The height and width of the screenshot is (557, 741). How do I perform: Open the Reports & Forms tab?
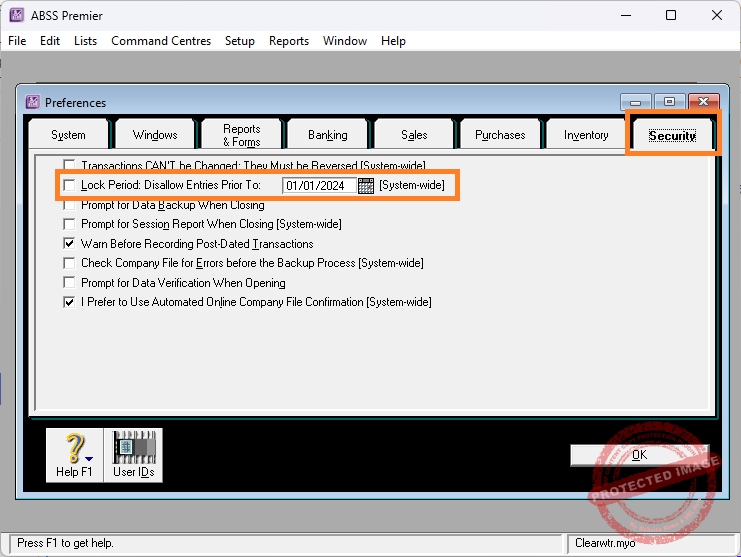[241, 135]
